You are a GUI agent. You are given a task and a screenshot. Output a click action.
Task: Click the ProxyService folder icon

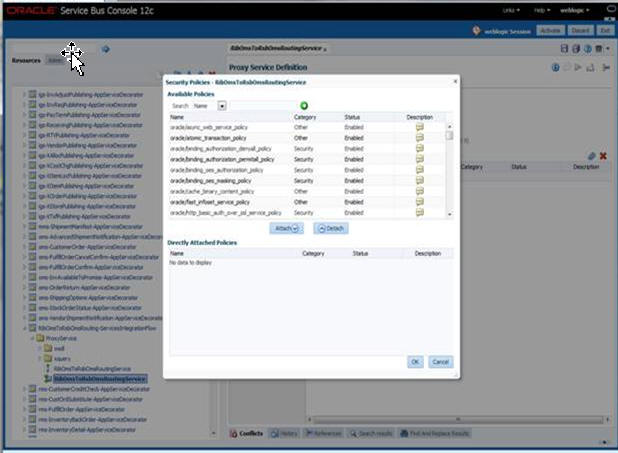point(40,338)
